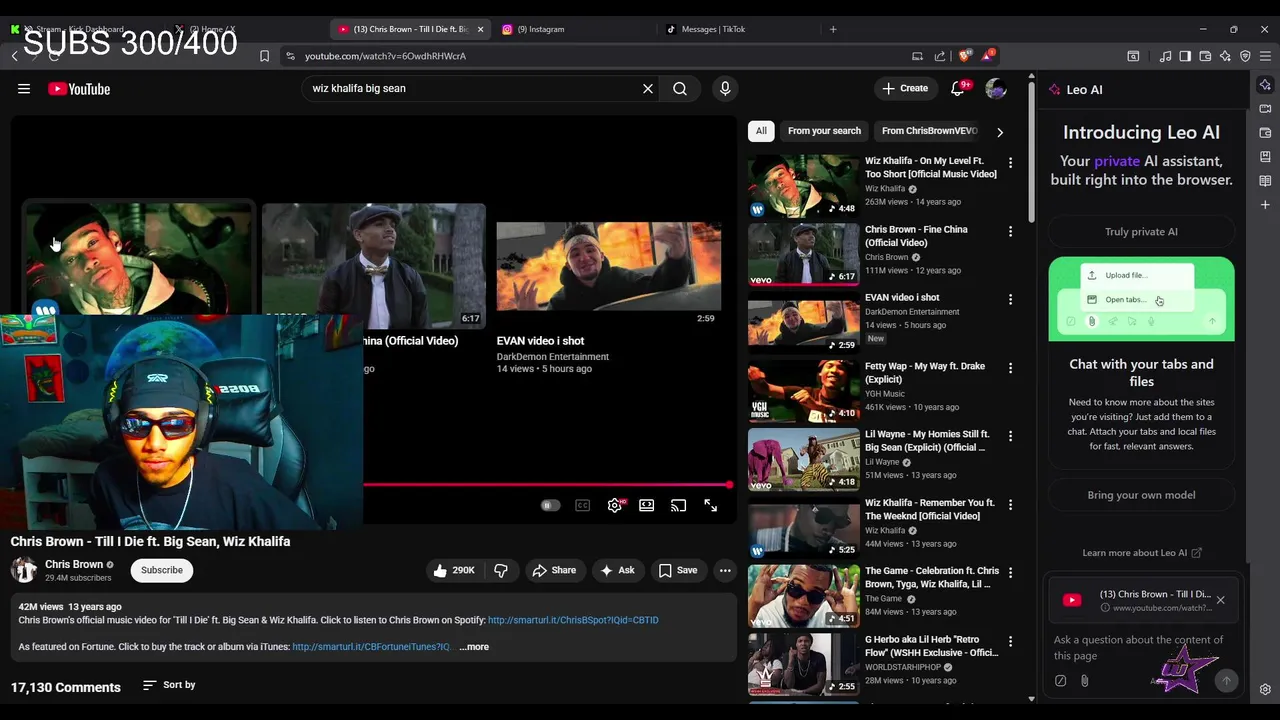Open the Sort by comments dropdown
The height and width of the screenshot is (720, 1280).
(x=169, y=685)
